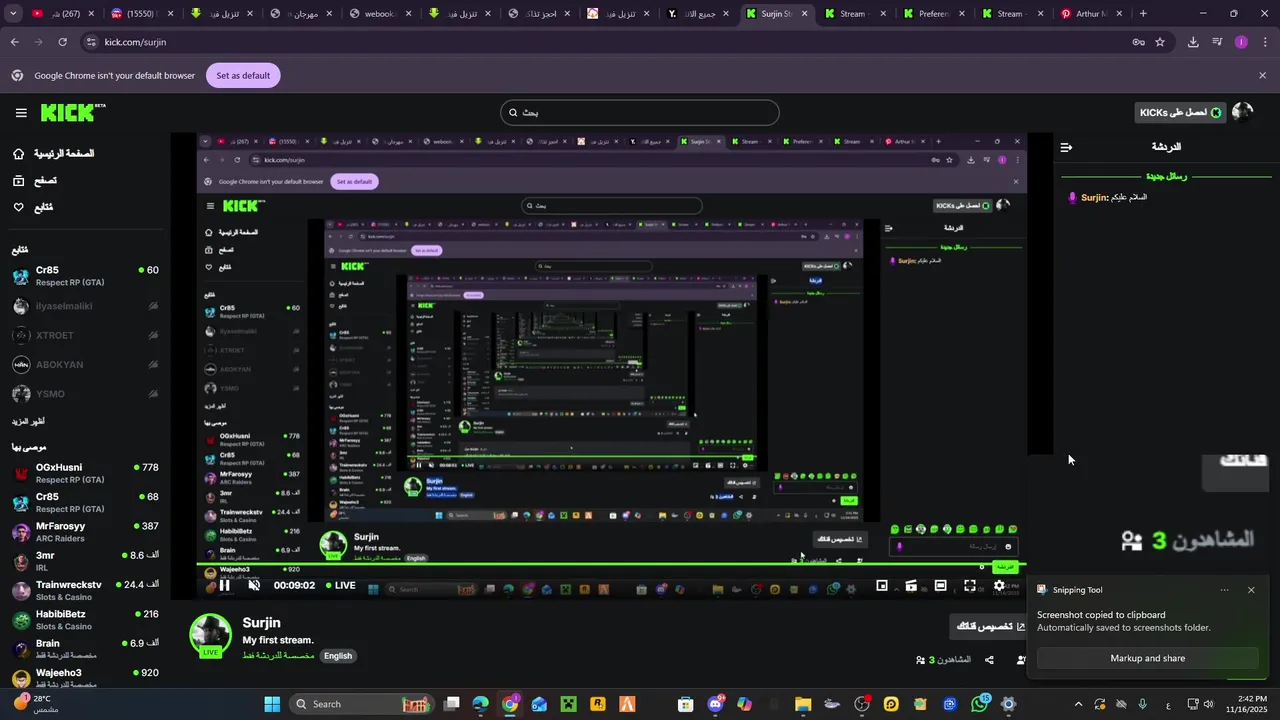Switch to the webook tab
This screenshot has height=720, width=1280.
380,14
